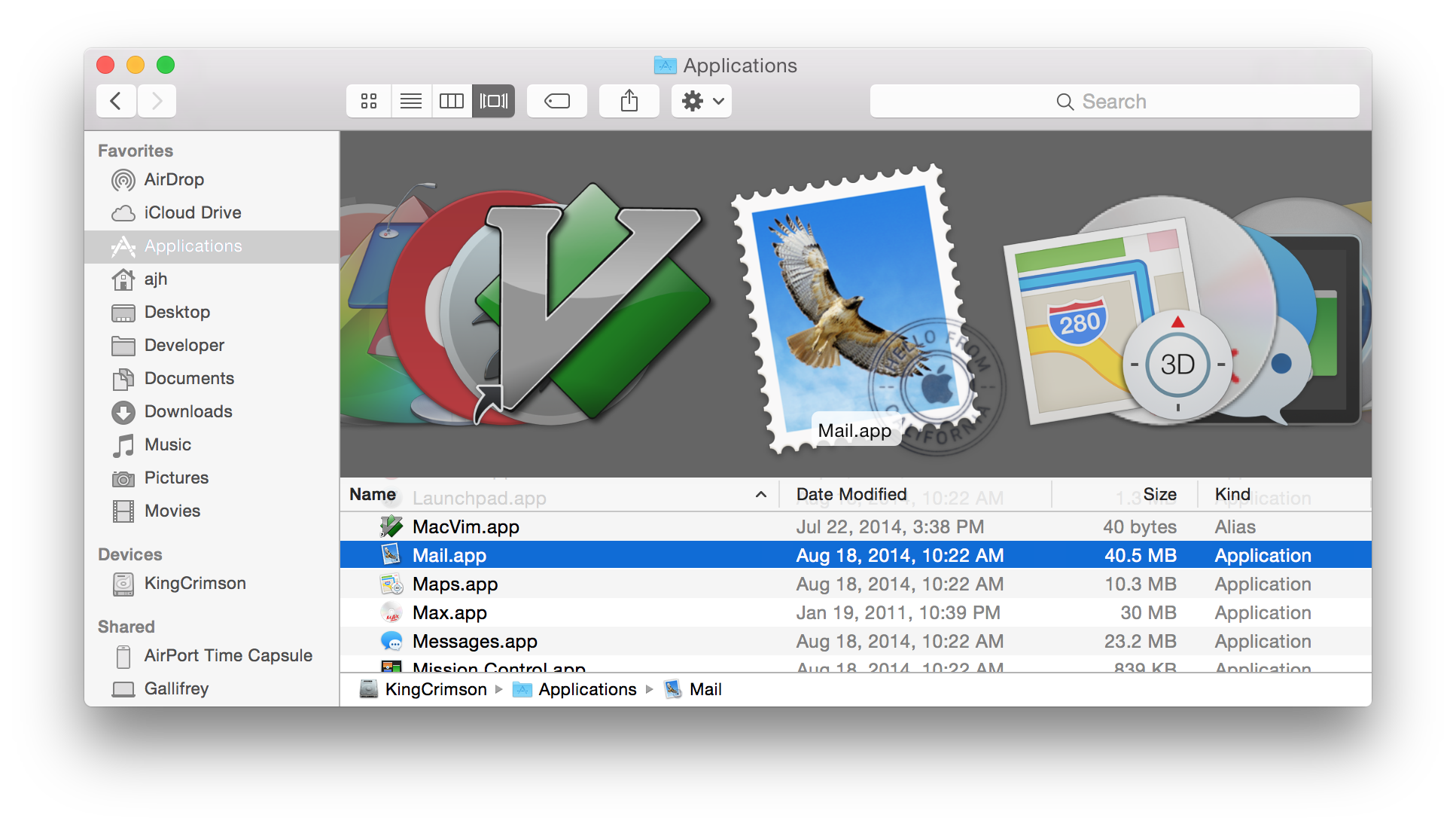
Task: Sort by the Name column header
Action: [x=559, y=494]
